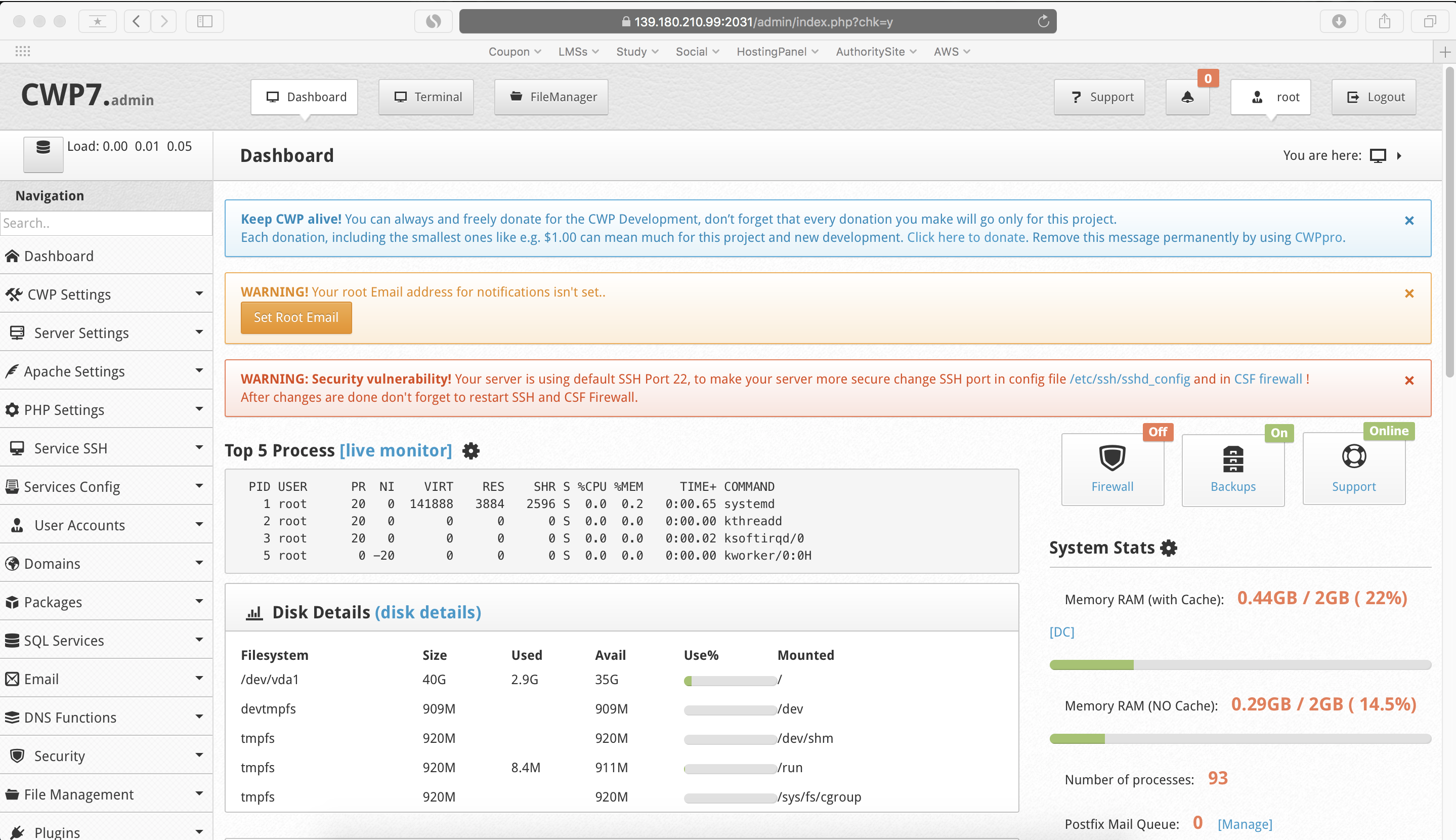The image size is (1456, 840).
Task: Open the Postfix queue Manage link
Action: 1245,824
